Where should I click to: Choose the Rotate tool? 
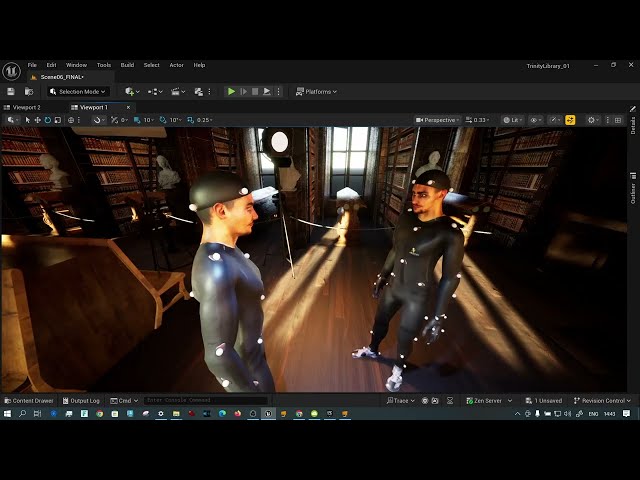coord(48,120)
